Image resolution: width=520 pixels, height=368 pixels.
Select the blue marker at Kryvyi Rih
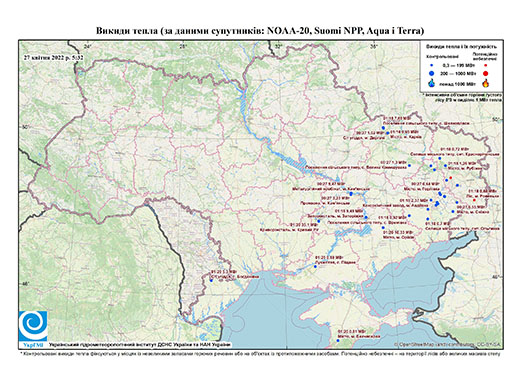(318, 221)
